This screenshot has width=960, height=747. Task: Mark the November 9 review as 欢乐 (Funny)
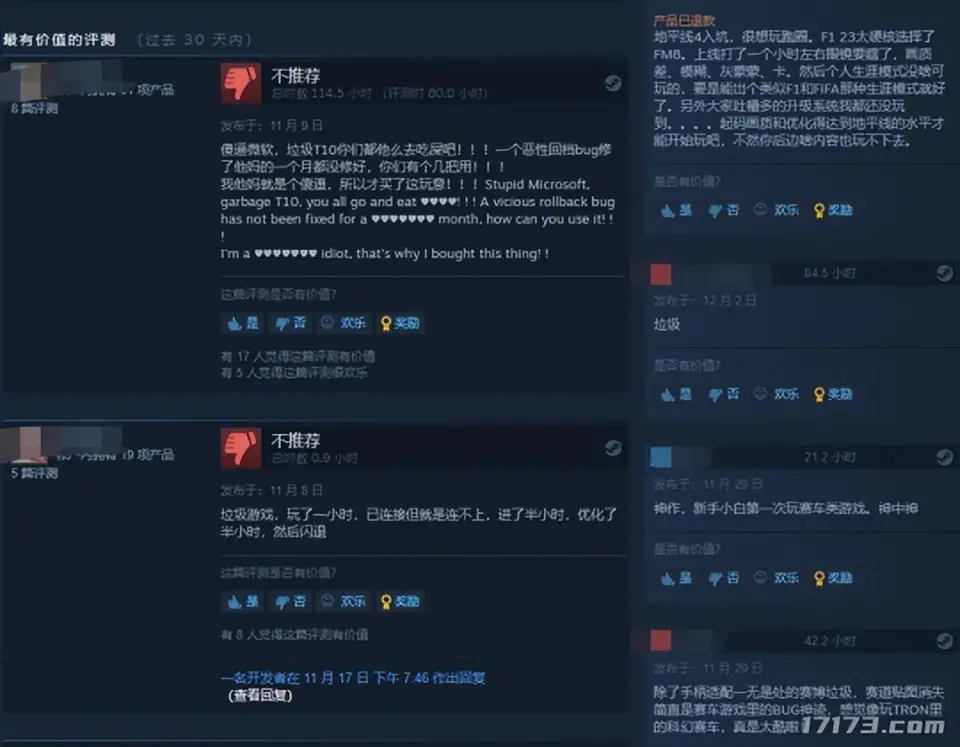click(343, 323)
